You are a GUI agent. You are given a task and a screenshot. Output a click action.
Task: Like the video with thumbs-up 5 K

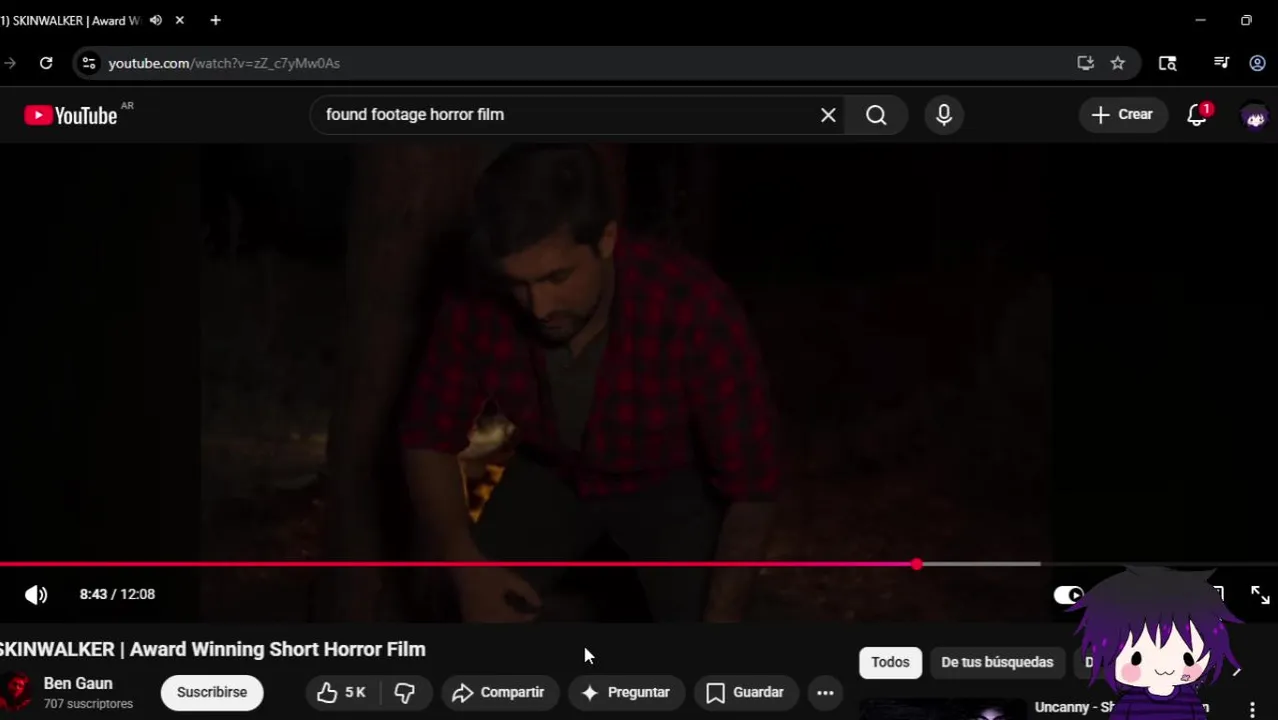[341, 692]
